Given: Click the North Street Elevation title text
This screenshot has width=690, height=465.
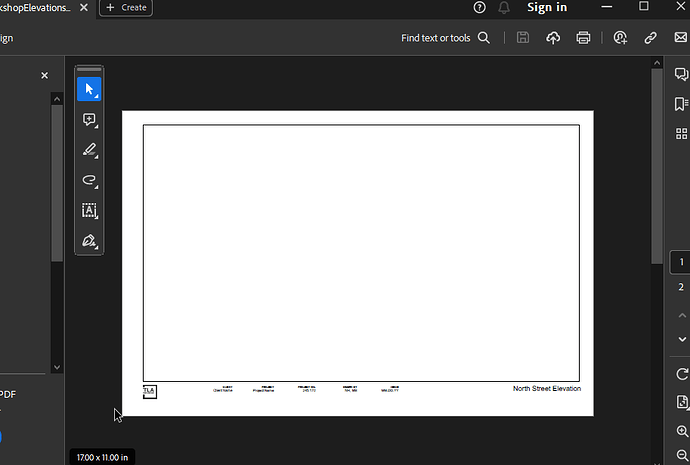Looking at the screenshot, I should coord(547,388).
